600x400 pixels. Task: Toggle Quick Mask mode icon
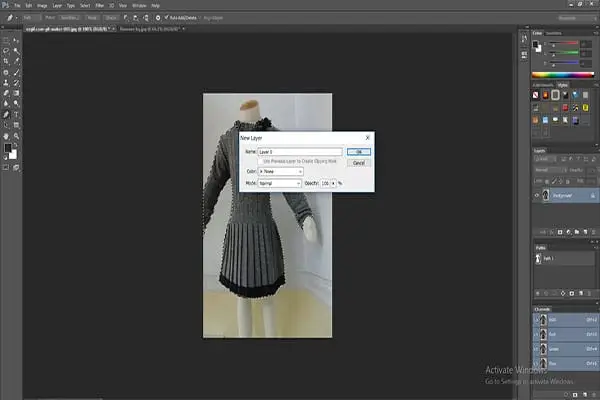[6, 167]
